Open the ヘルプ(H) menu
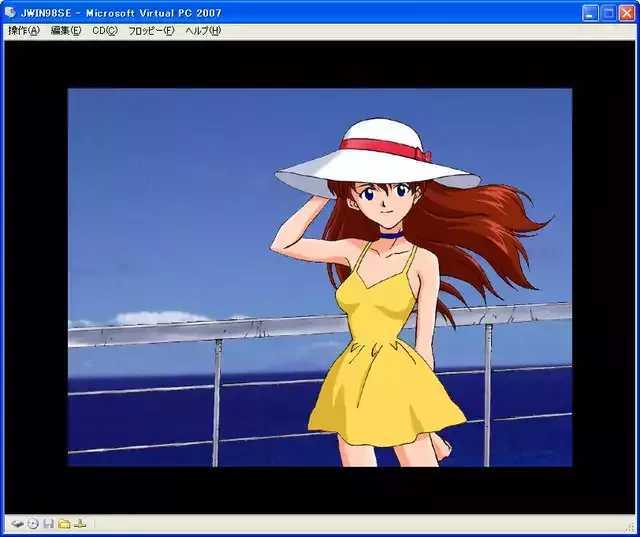 click(x=203, y=31)
